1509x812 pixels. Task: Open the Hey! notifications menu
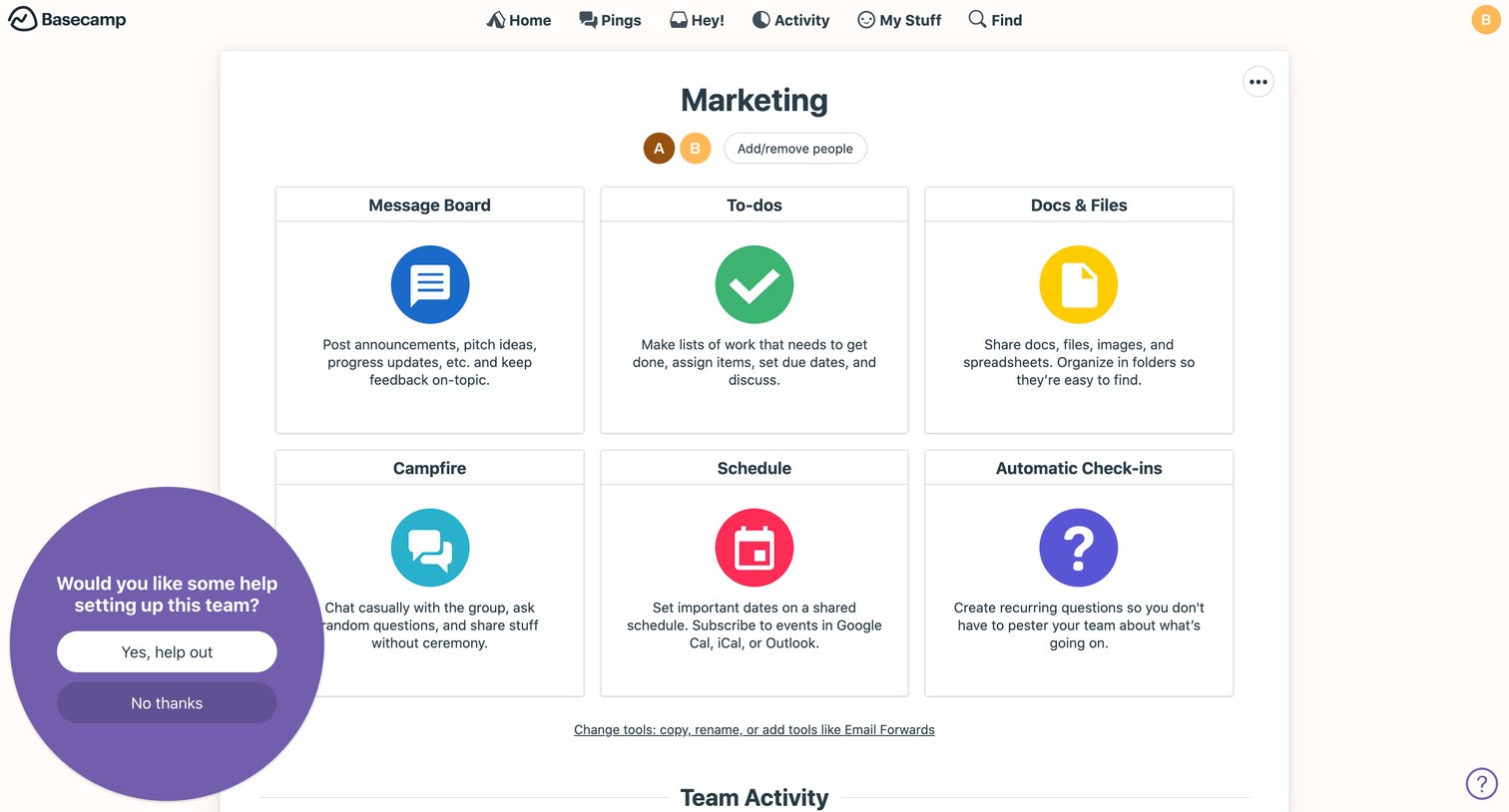point(697,20)
